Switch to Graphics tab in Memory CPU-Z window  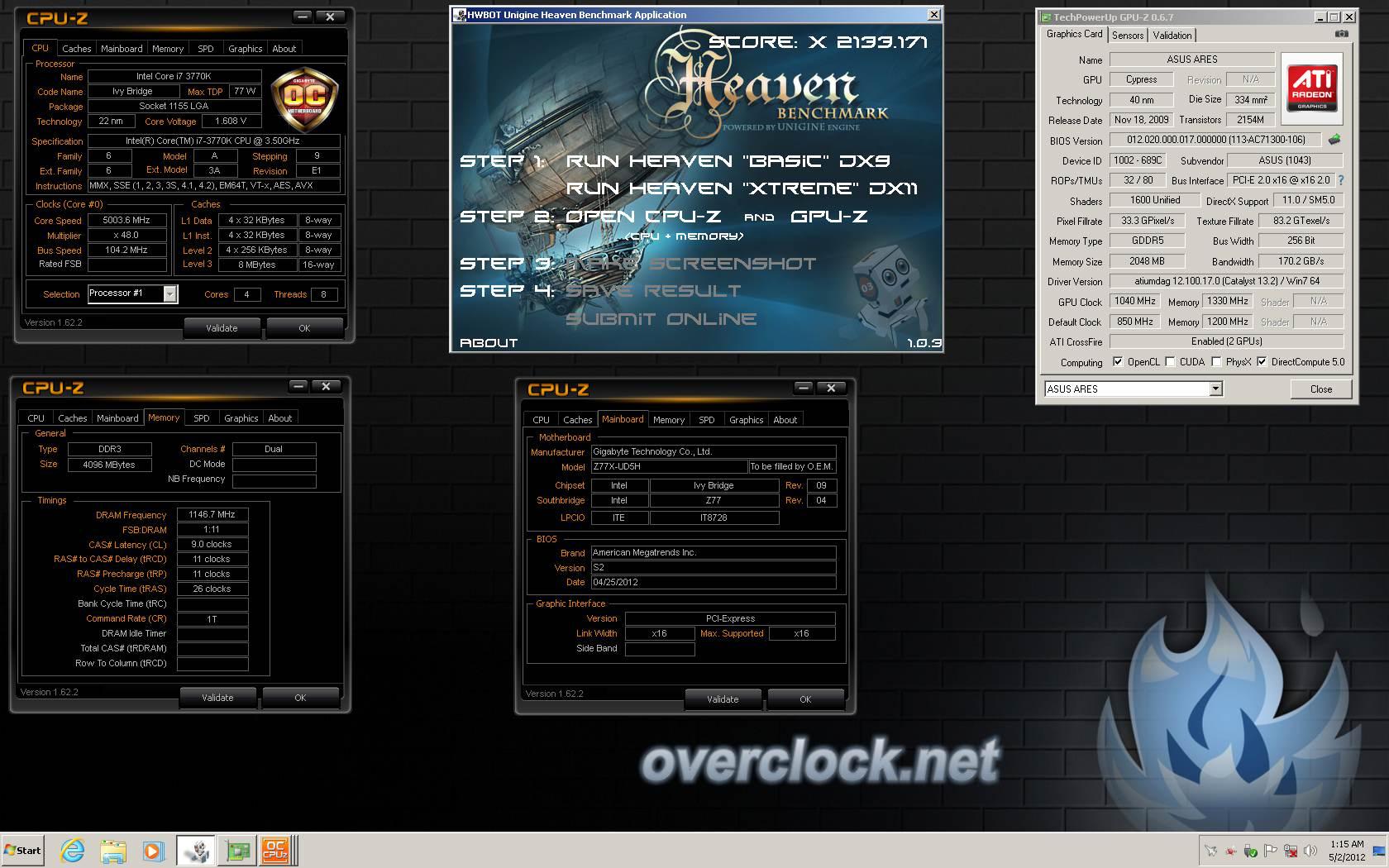(x=241, y=418)
